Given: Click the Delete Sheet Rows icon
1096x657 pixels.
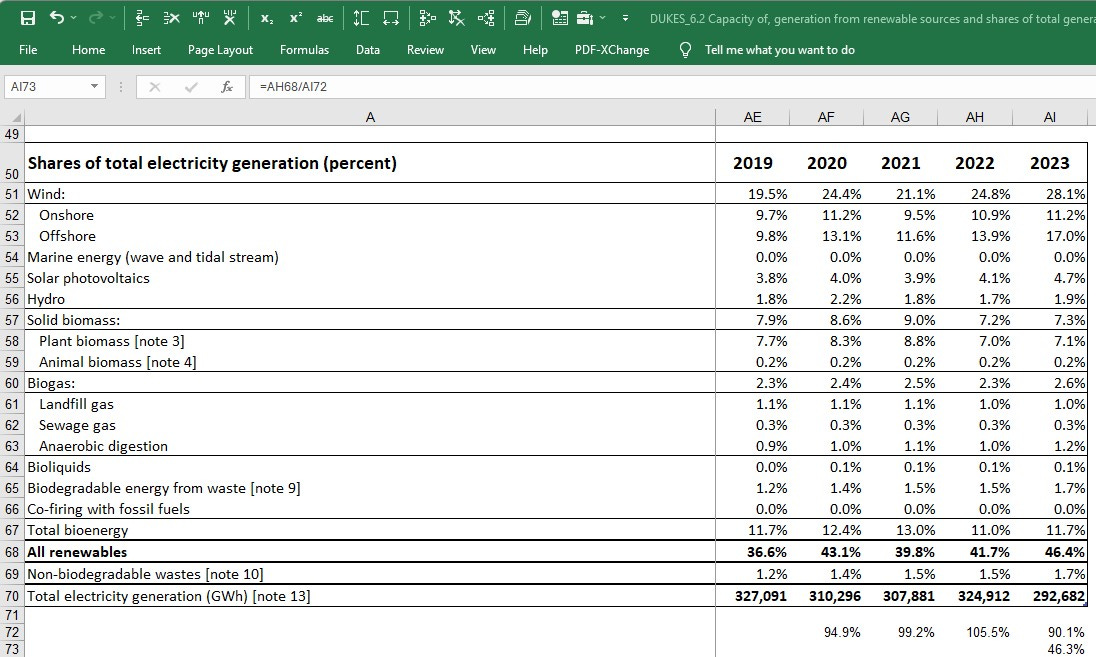Looking at the screenshot, I should 171,18.
